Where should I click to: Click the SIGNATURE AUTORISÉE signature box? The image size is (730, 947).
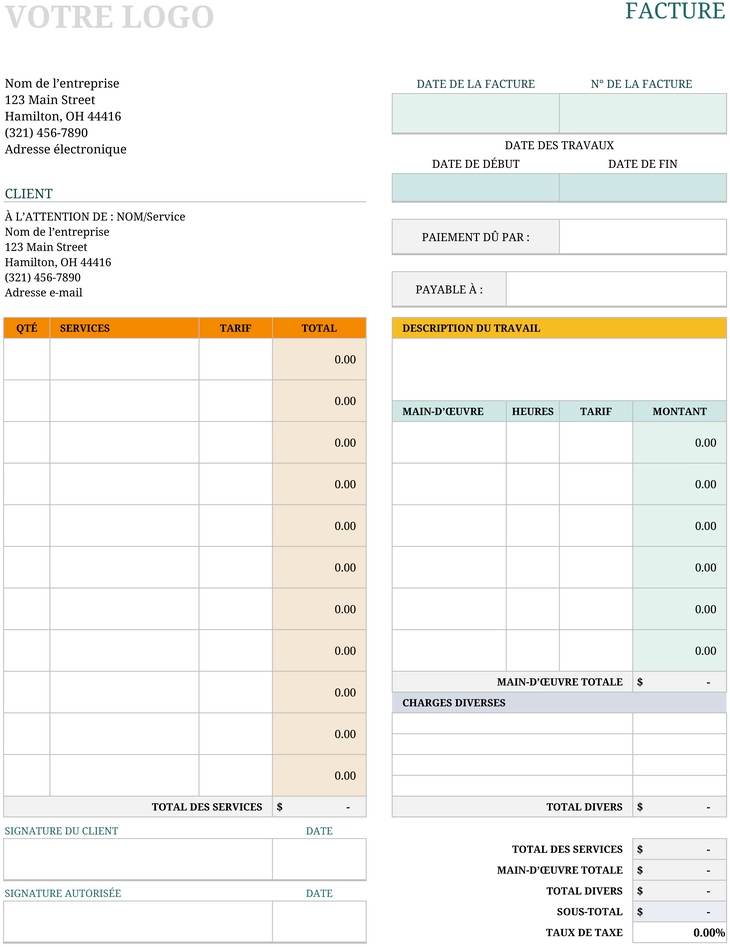click(x=138, y=922)
